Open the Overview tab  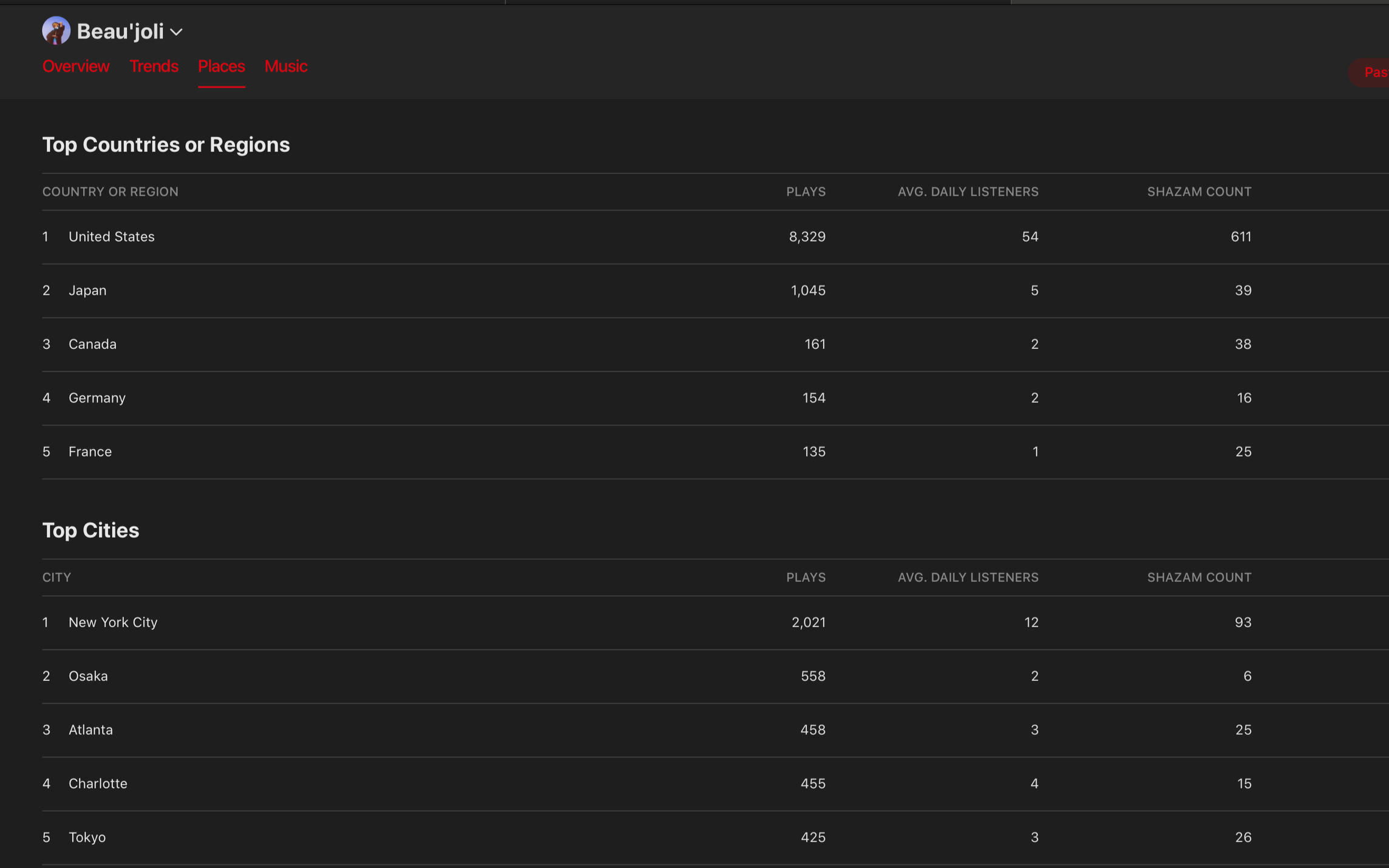pos(76,66)
